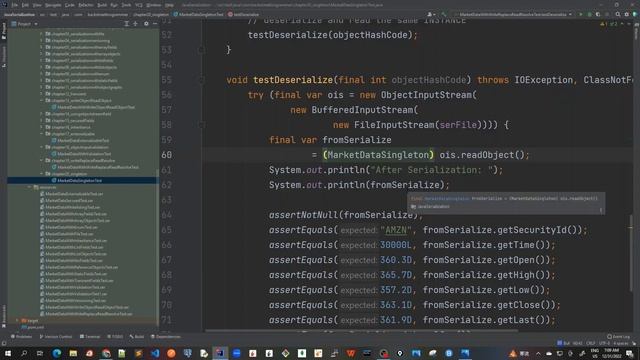Open Bookmarks tool window from left stripe
The image size is (640, 360).
pos(4,316)
